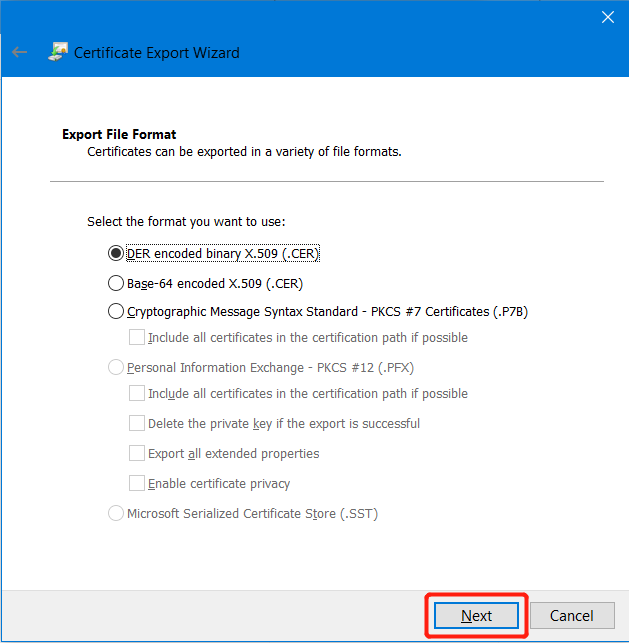
Task: Click the Export File Format heading
Action: tap(119, 134)
